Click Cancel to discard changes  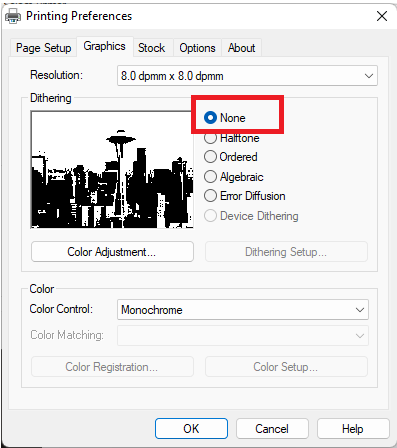(x=272, y=429)
